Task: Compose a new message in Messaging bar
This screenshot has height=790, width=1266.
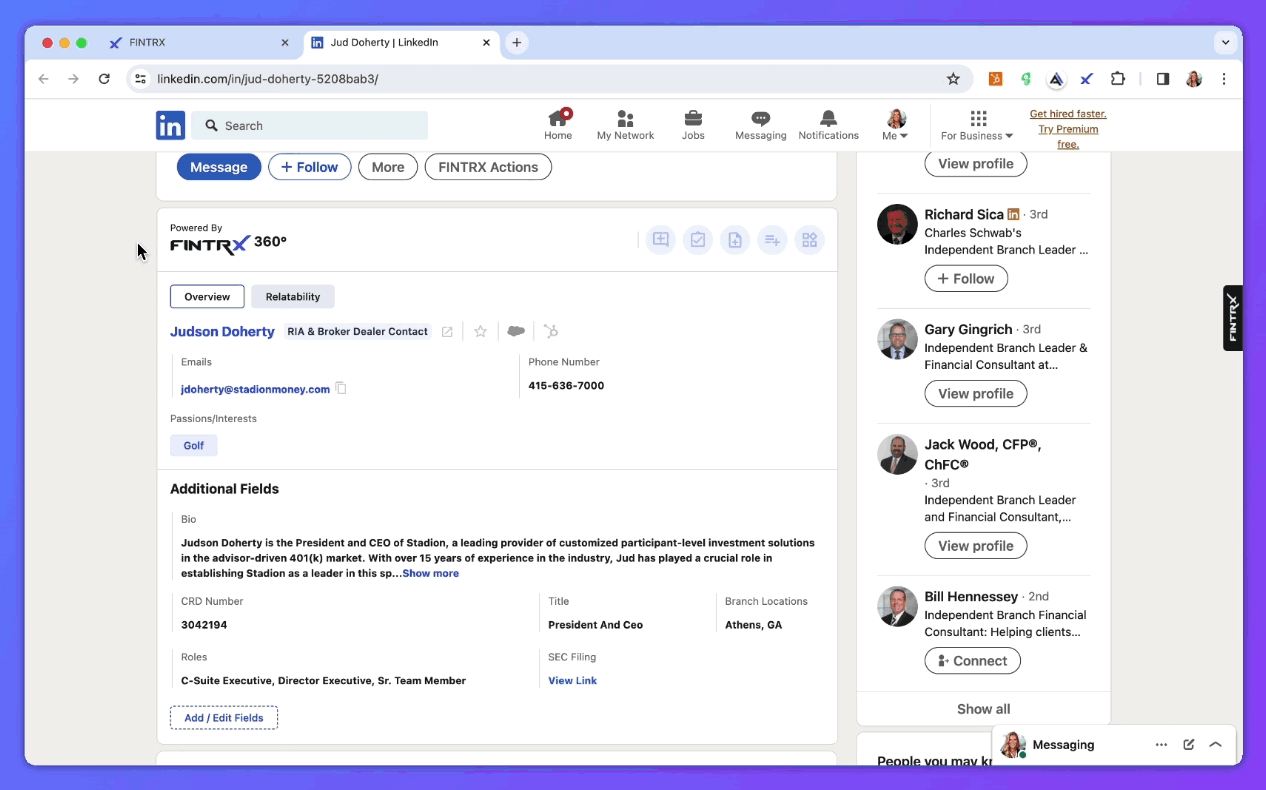Action: pos(1189,745)
